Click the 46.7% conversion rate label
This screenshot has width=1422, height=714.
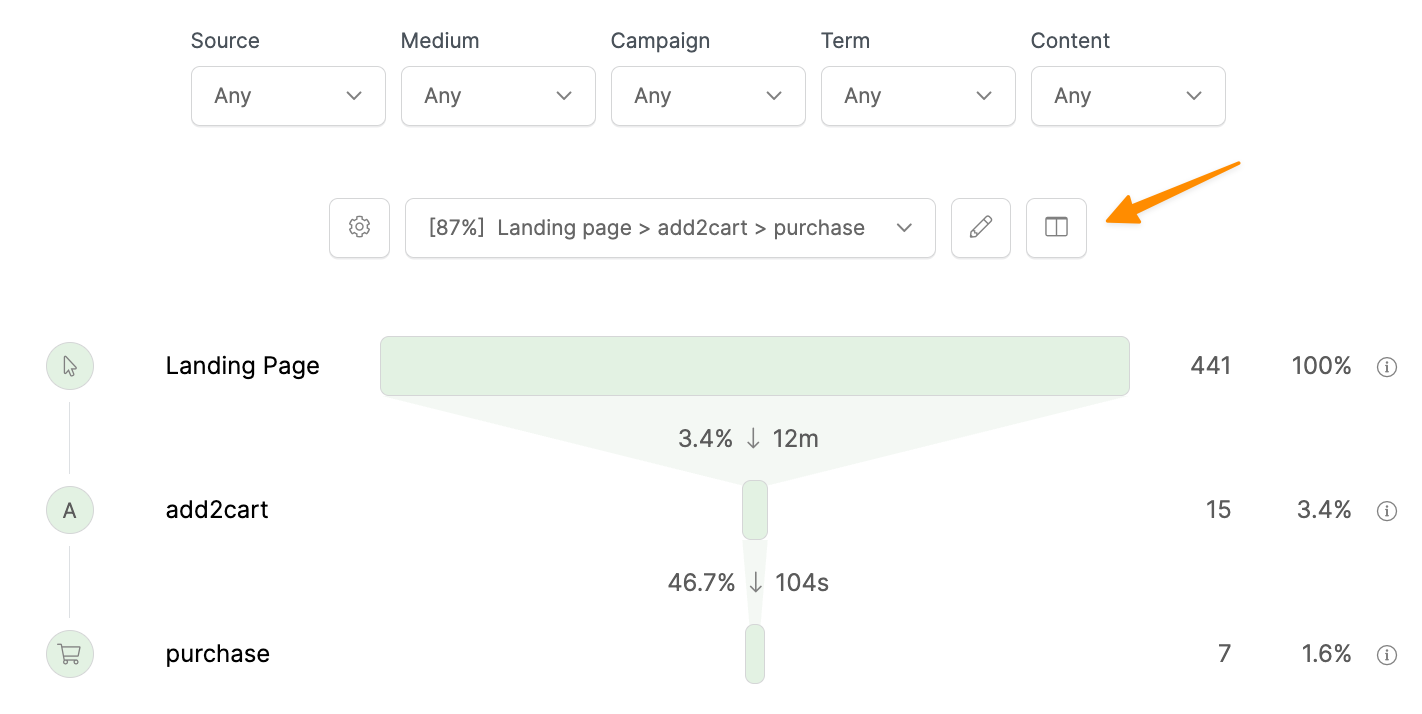point(701,582)
